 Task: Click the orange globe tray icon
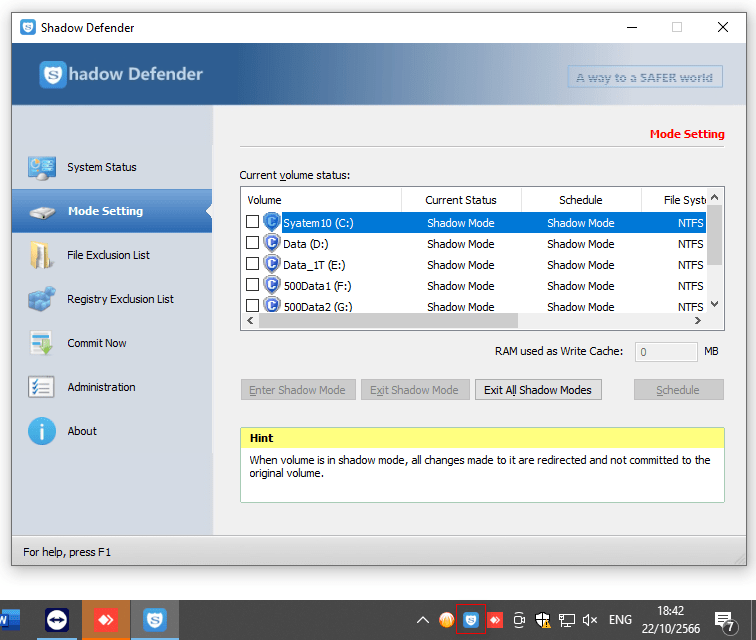point(446,620)
